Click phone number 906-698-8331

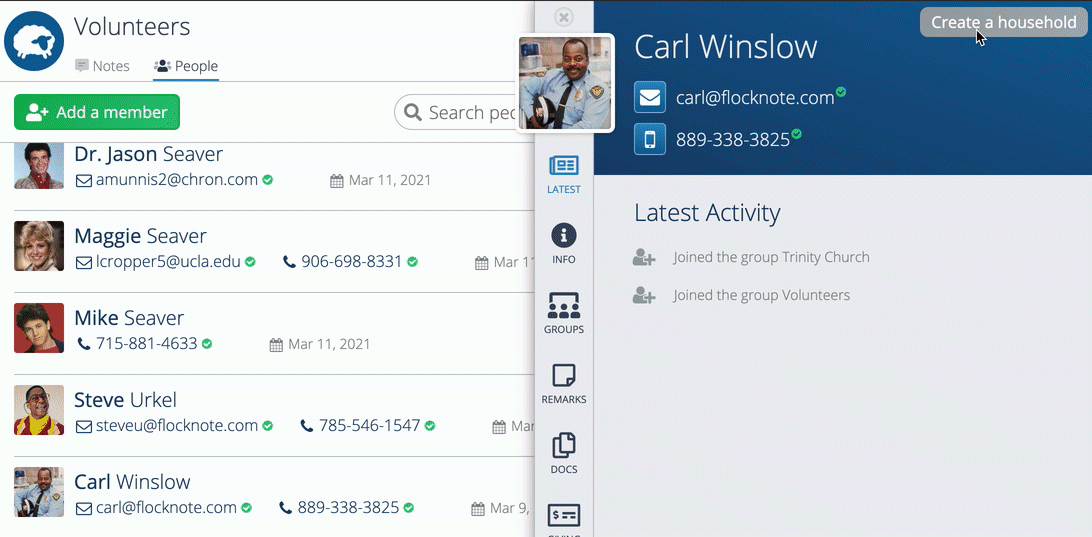(352, 262)
